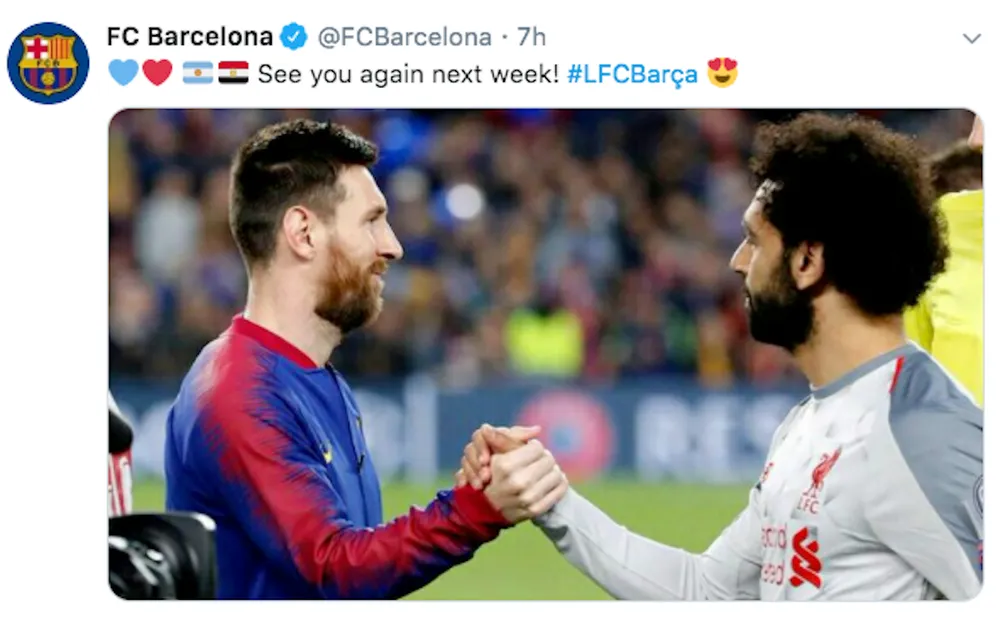The height and width of the screenshot is (624, 1000).
Task: Expand the tweet options chevron menu
Action: (x=971, y=39)
